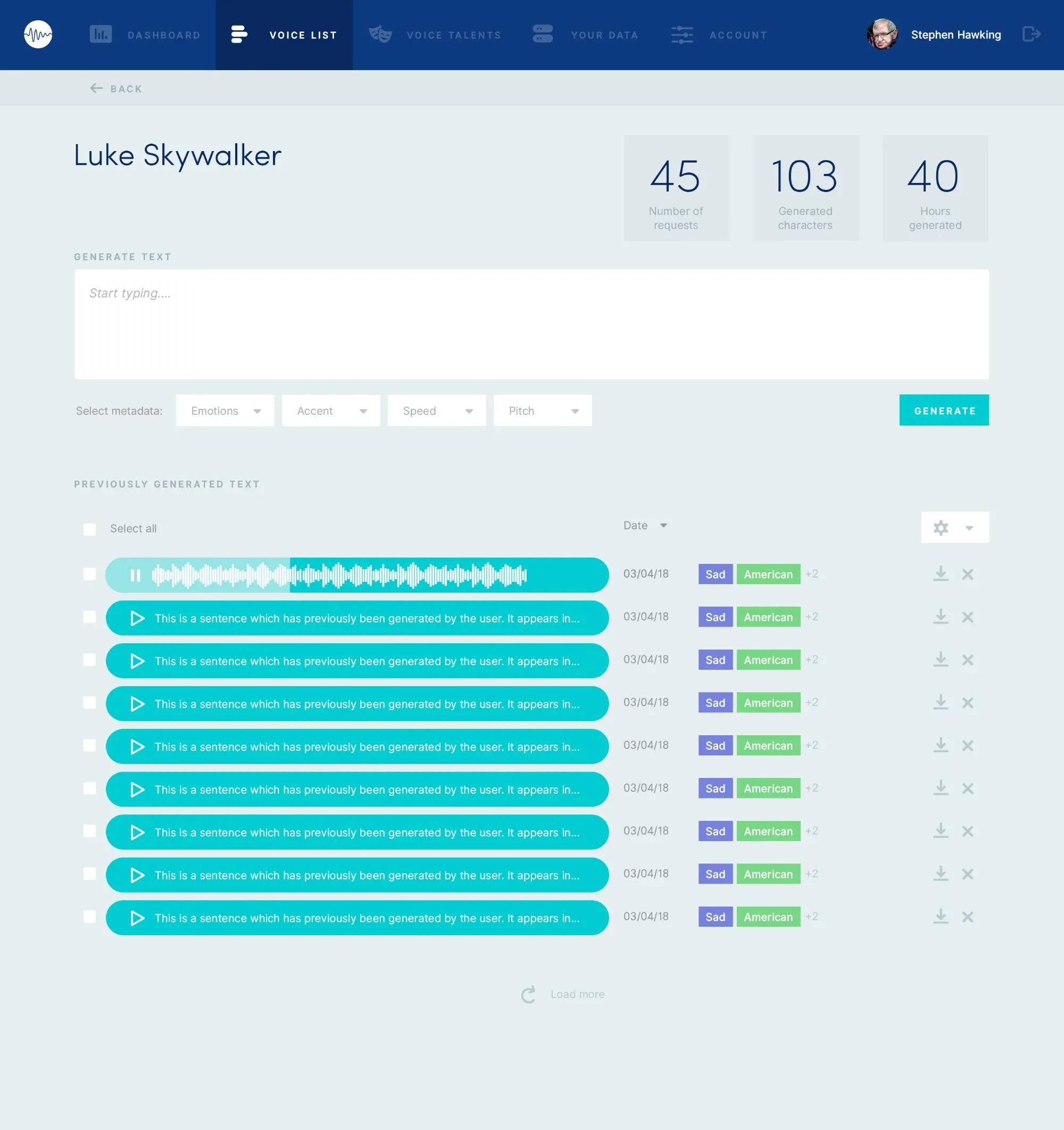
Task: Download the sixth row audio
Action: (941, 788)
